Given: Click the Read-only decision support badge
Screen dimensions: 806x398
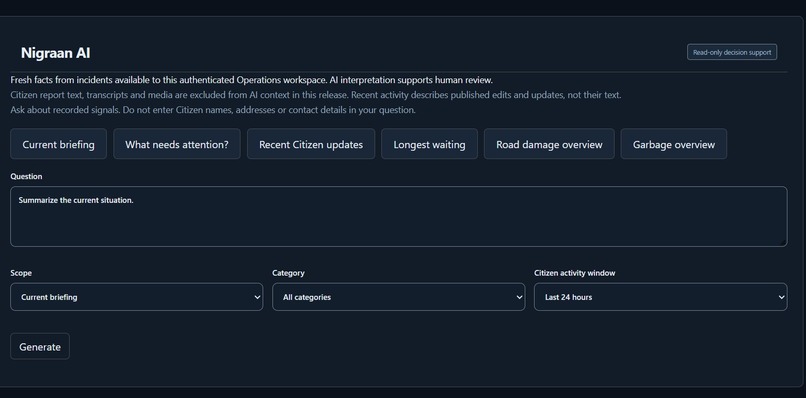Looking at the screenshot, I should 732,52.
